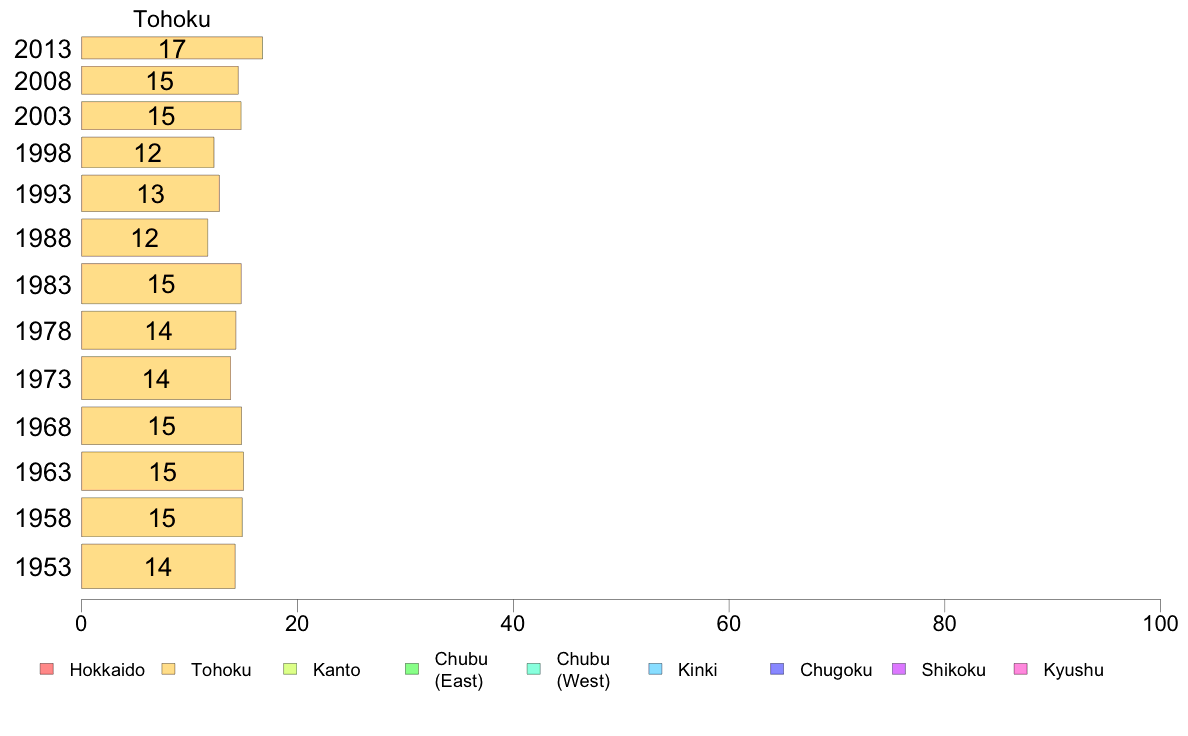Image resolution: width=1188 pixels, height=736 pixels.
Task: Click the Chubu (East) green legend swatch
Action: pyautogui.click(x=412, y=669)
